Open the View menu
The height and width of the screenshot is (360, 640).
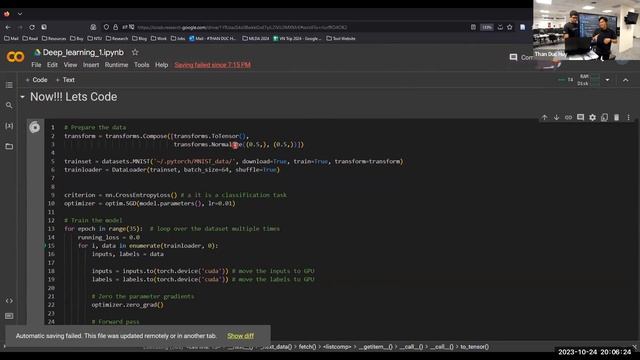pyautogui.click(x=70, y=65)
